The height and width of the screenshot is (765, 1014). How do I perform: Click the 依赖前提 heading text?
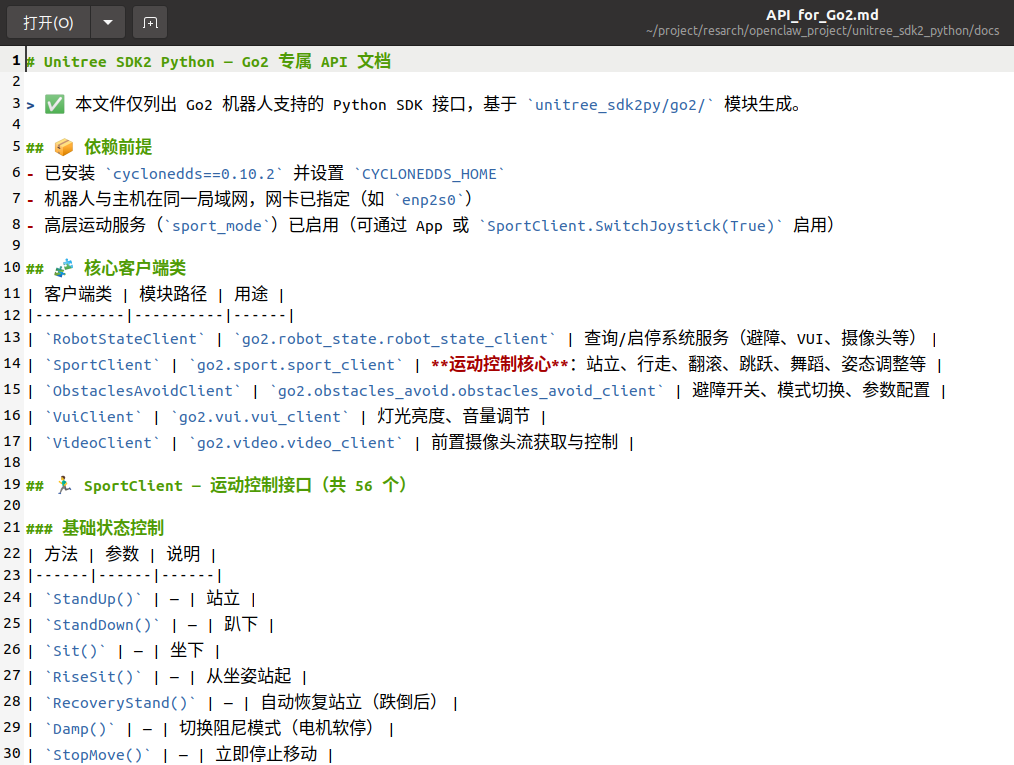(x=118, y=147)
